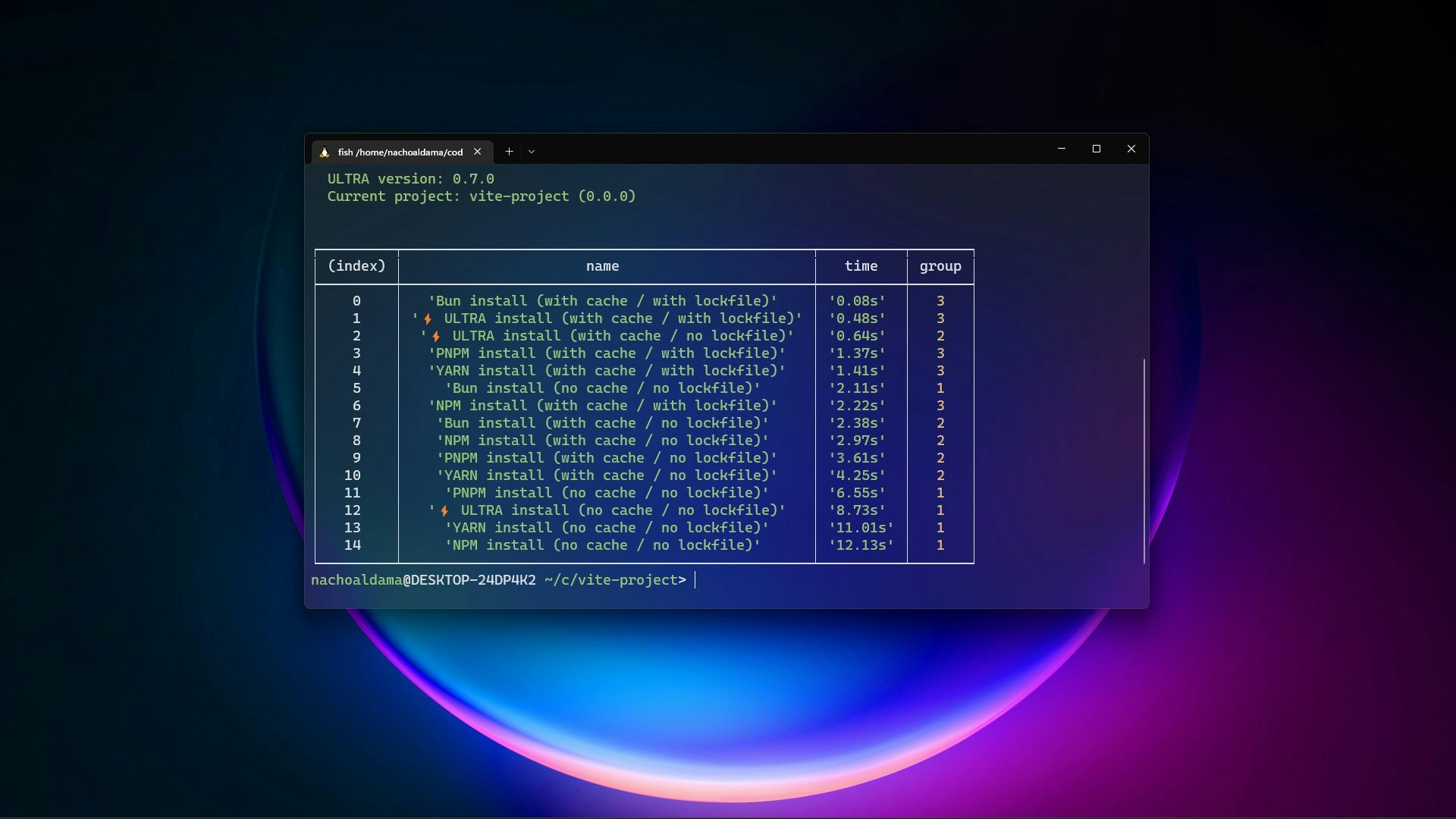Image resolution: width=1456 pixels, height=819 pixels.
Task: Expand the new tab profile dropdown
Action: click(x=532, y=152)
